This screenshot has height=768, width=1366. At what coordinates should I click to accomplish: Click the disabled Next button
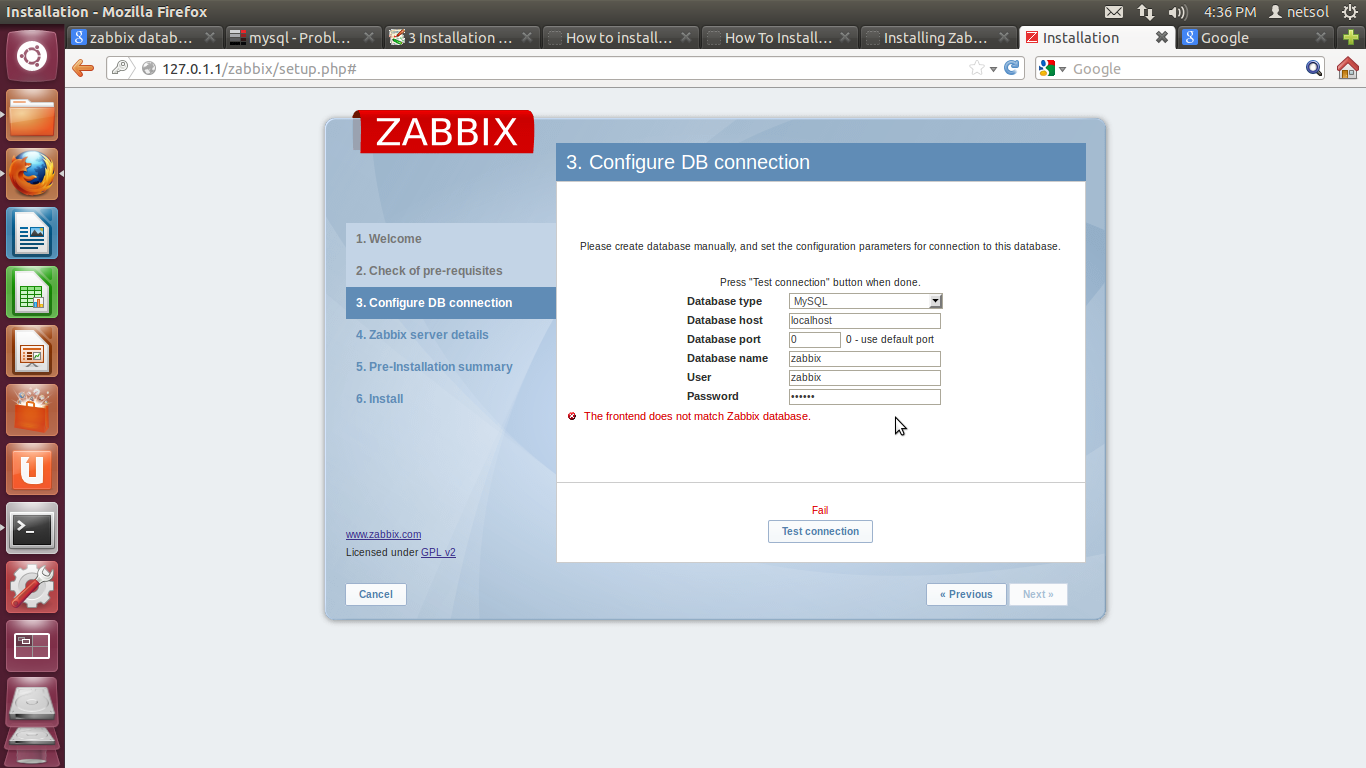click(x=1038, y=594)
